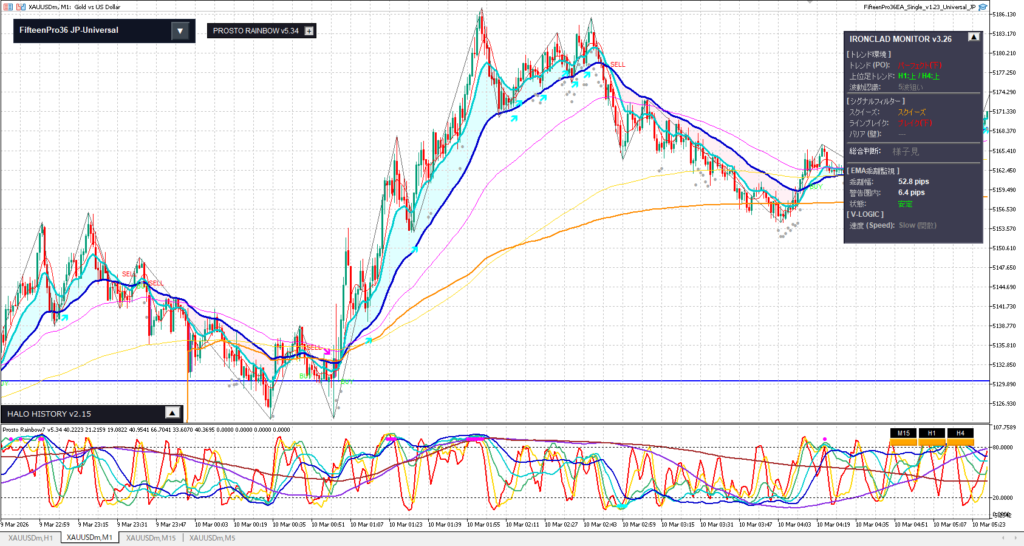Expand the HALO HISTORY v2.15 panel
The width and height of the screenshot is (1024, 546).
coord(171,412)
